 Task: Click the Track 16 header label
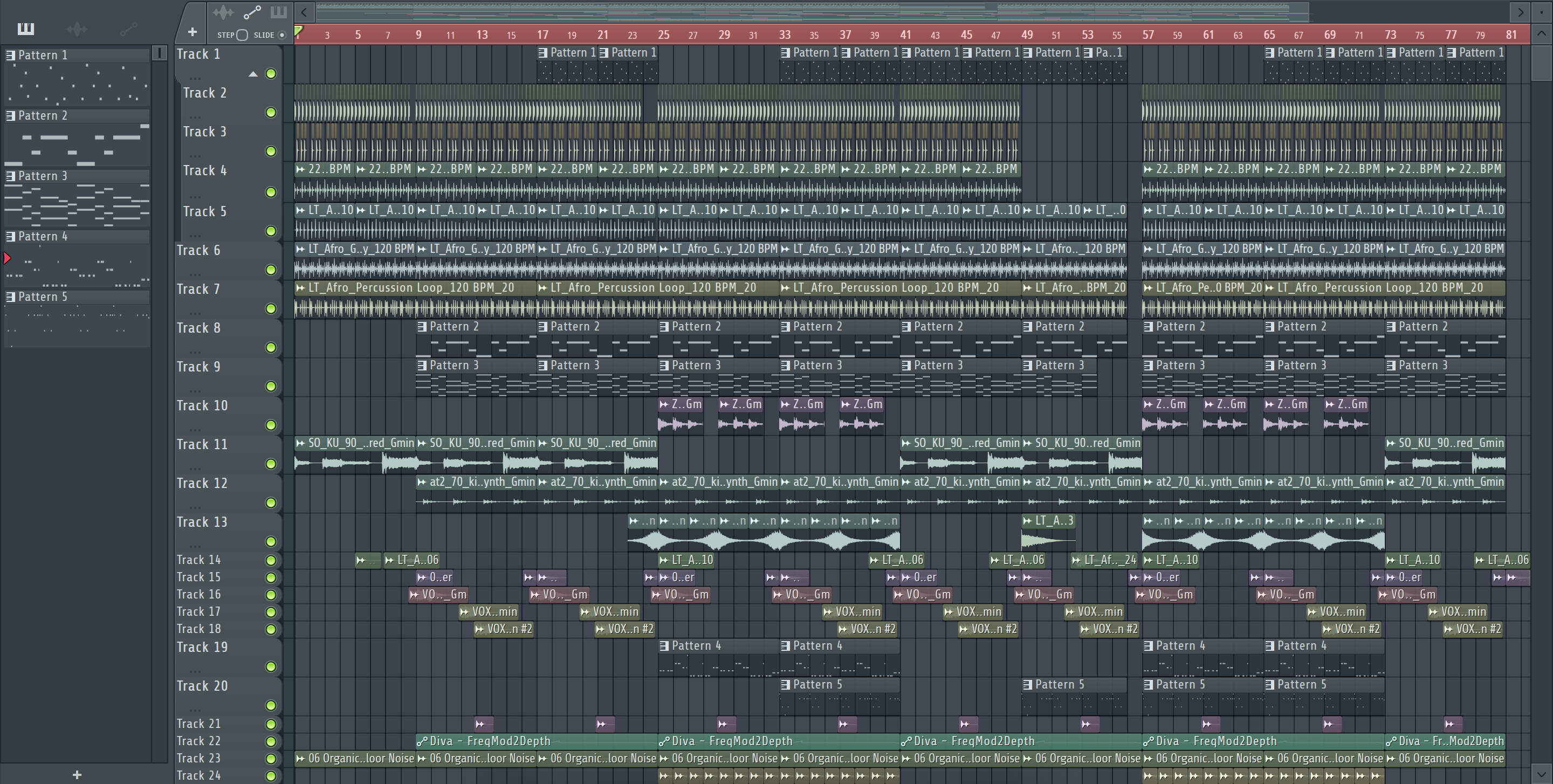(198, 594)
